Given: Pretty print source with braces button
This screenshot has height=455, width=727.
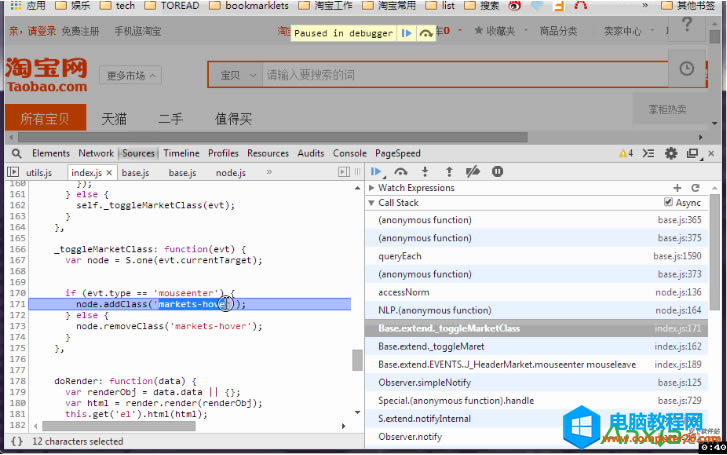Looking at the screenshot, I should [x=17, y=440].
